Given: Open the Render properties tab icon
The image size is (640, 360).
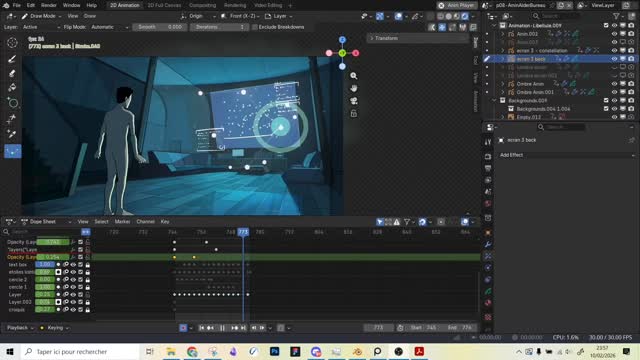Looking at the screenshot, I should click(x=488, y=156).
